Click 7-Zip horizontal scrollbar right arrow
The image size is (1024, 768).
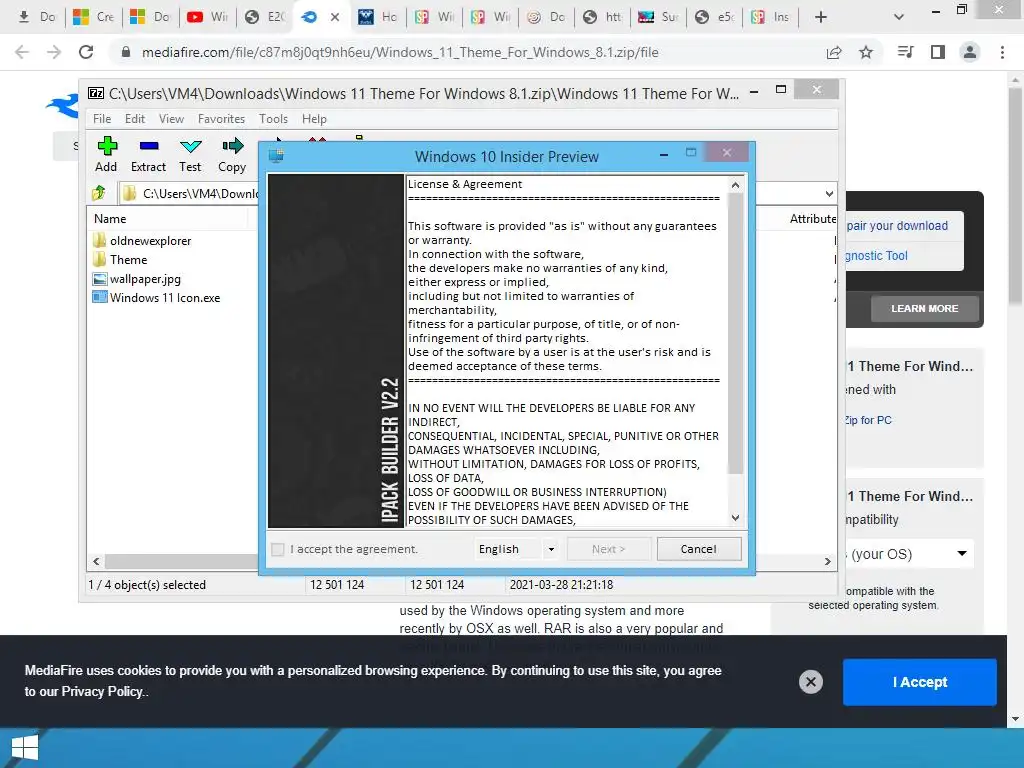(827, 561)
